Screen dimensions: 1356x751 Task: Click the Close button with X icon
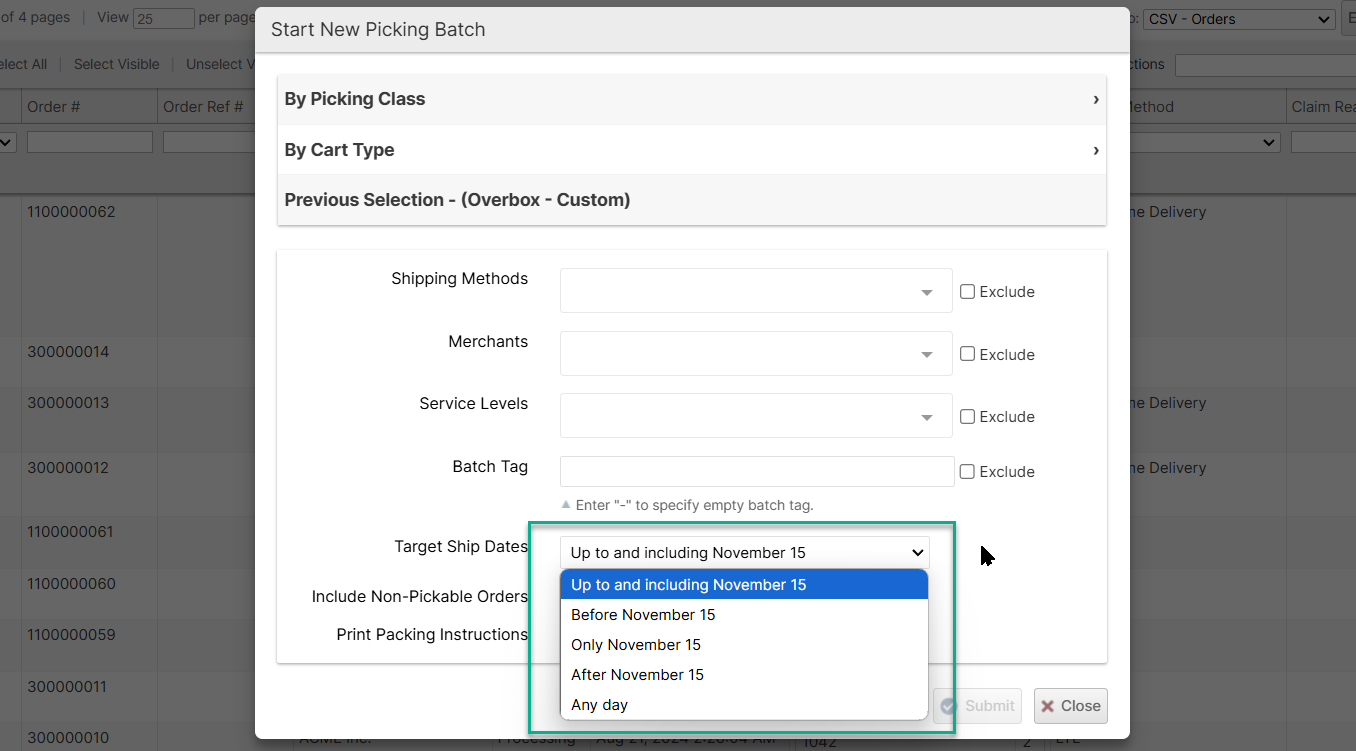click(x=1070, y=706)
